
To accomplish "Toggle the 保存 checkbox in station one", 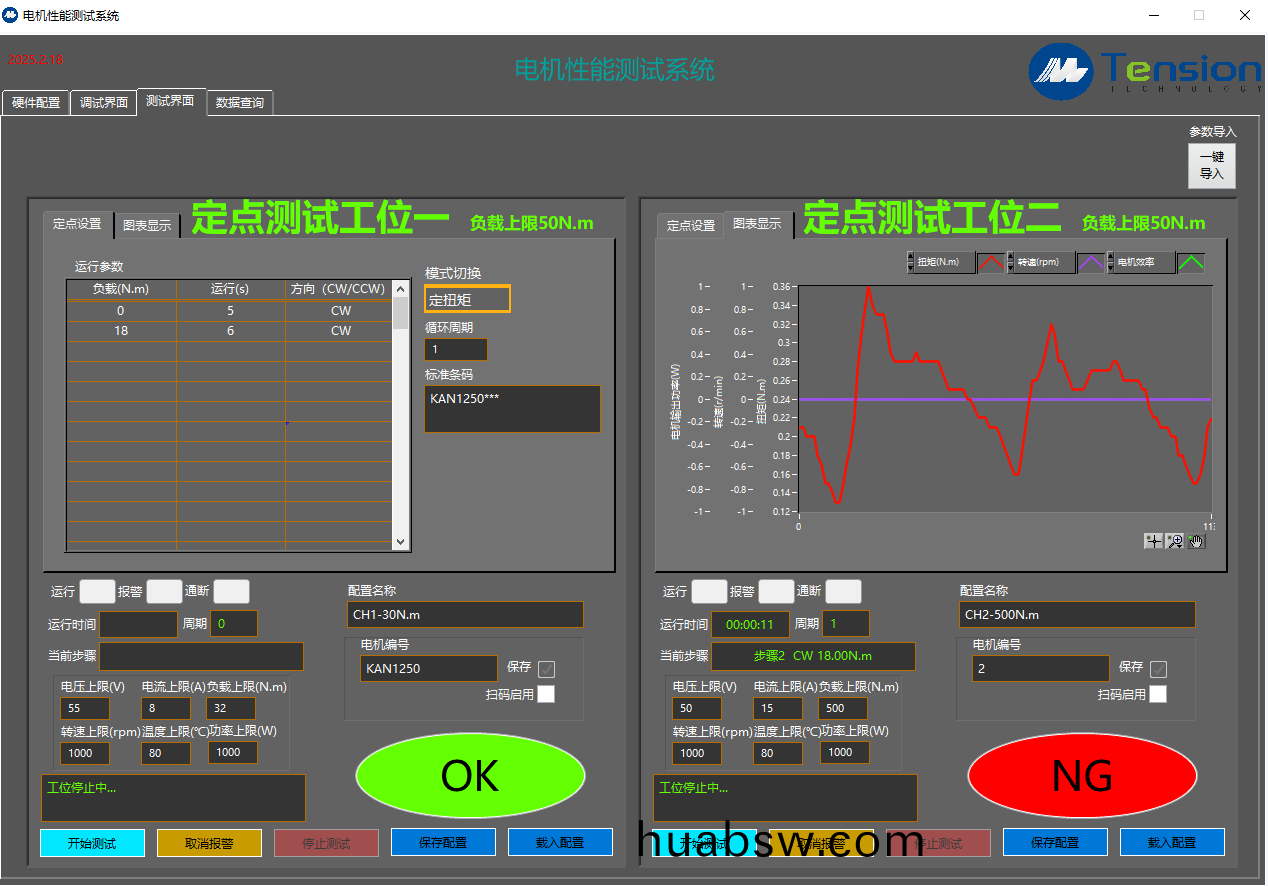I will [546, 669].
